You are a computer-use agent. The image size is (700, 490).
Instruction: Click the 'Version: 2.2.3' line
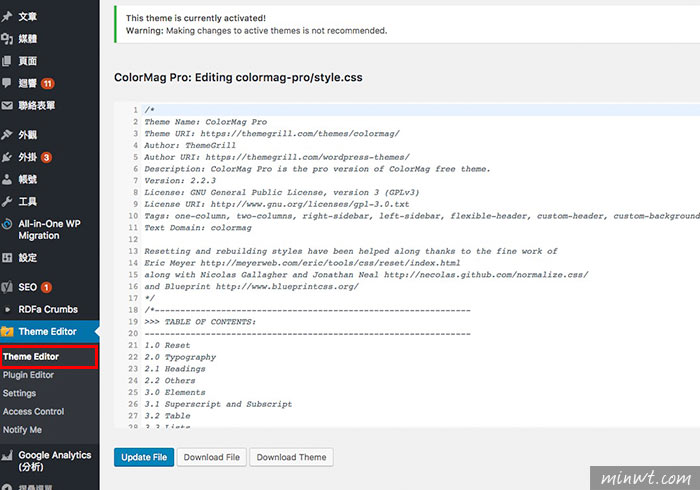(x=180, y=181)
